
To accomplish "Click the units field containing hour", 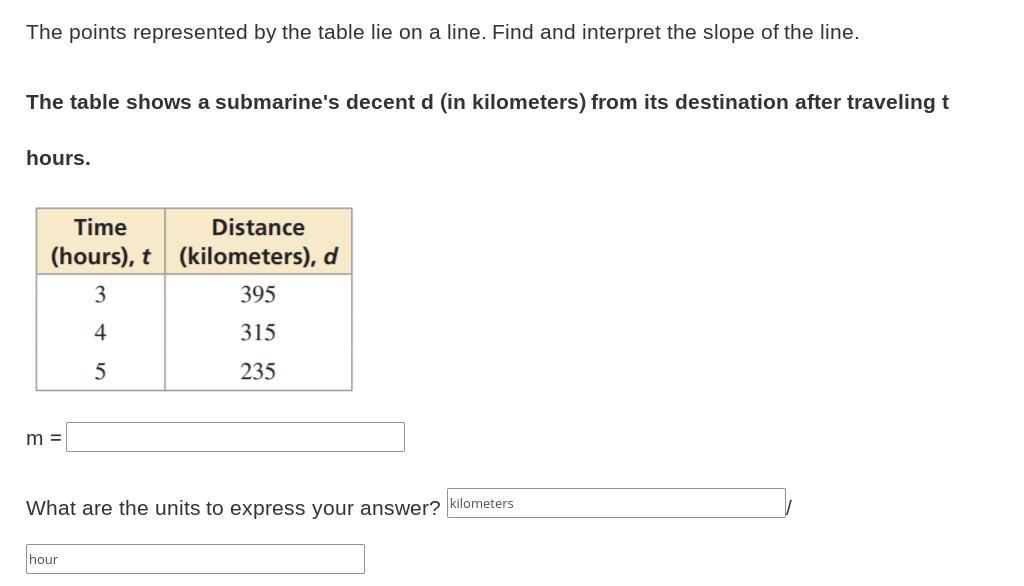I will 195,559.
